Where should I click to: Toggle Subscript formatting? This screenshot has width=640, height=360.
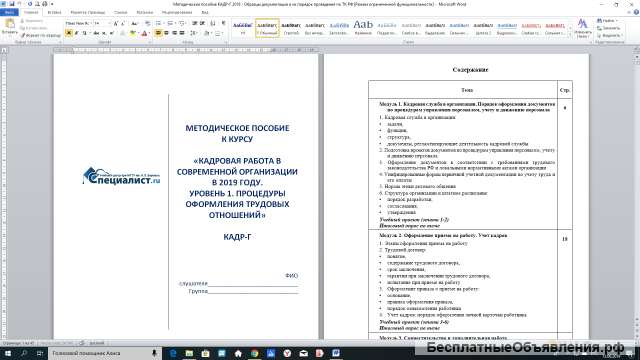[104, 33]
